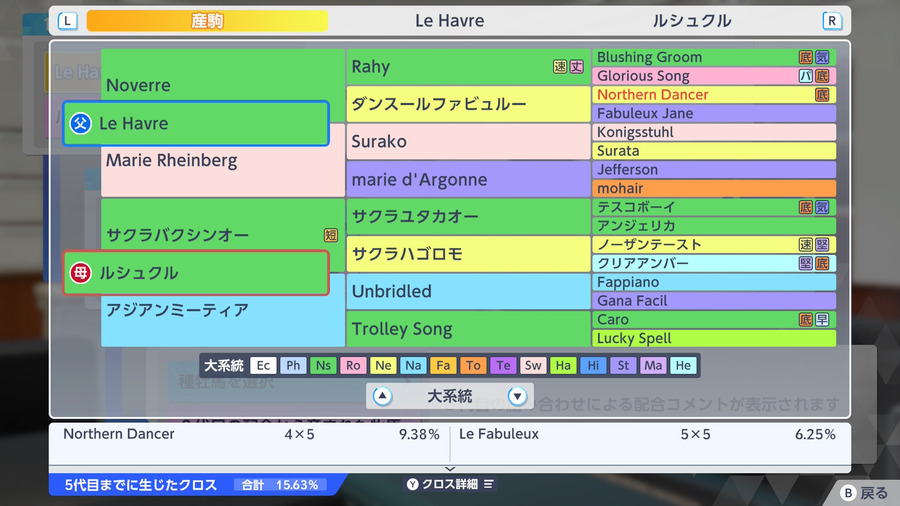Select the Trolley Song cell

click(468, 329)
